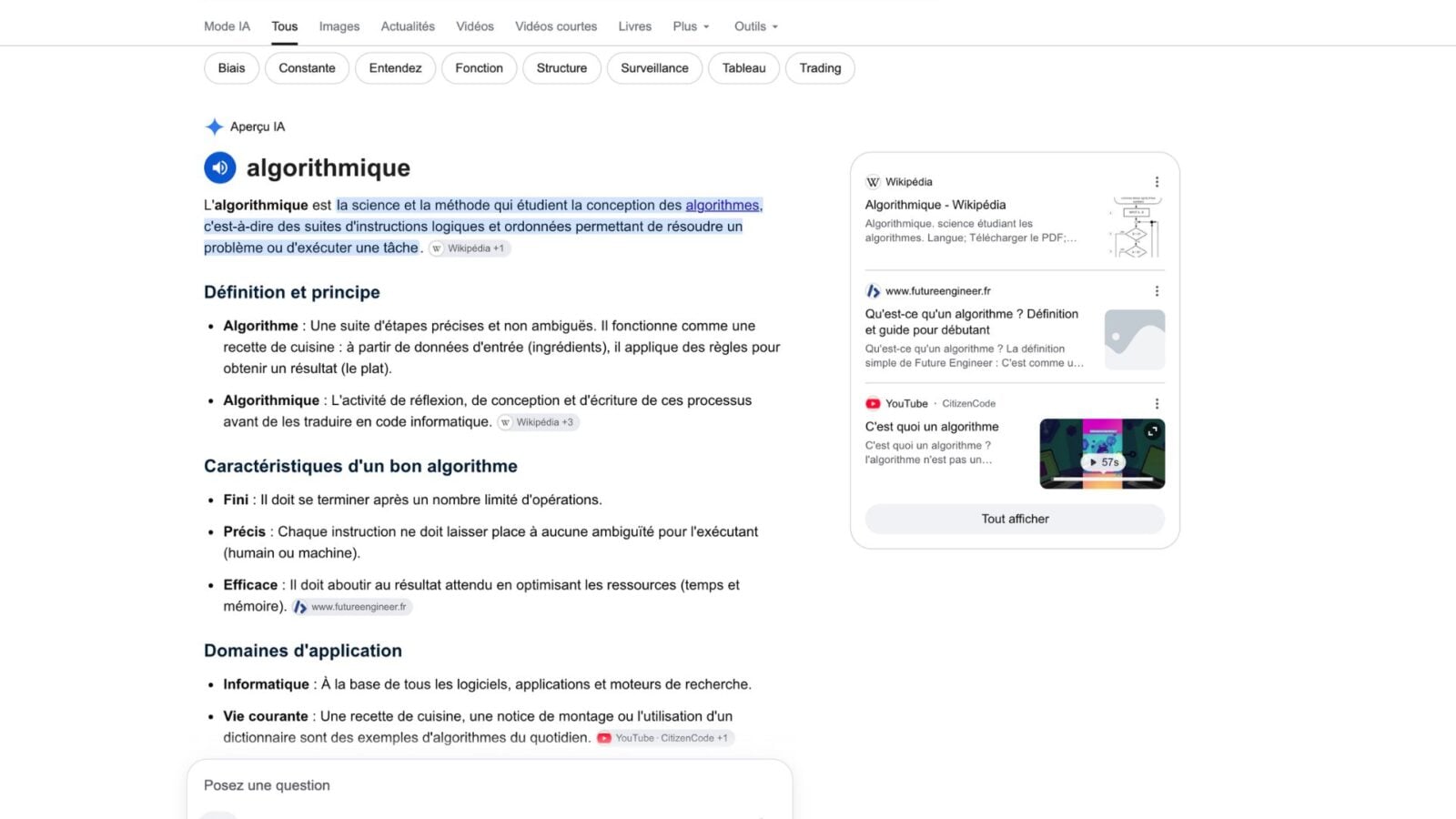Click the YouTube logo in source card

pos(873,404)
